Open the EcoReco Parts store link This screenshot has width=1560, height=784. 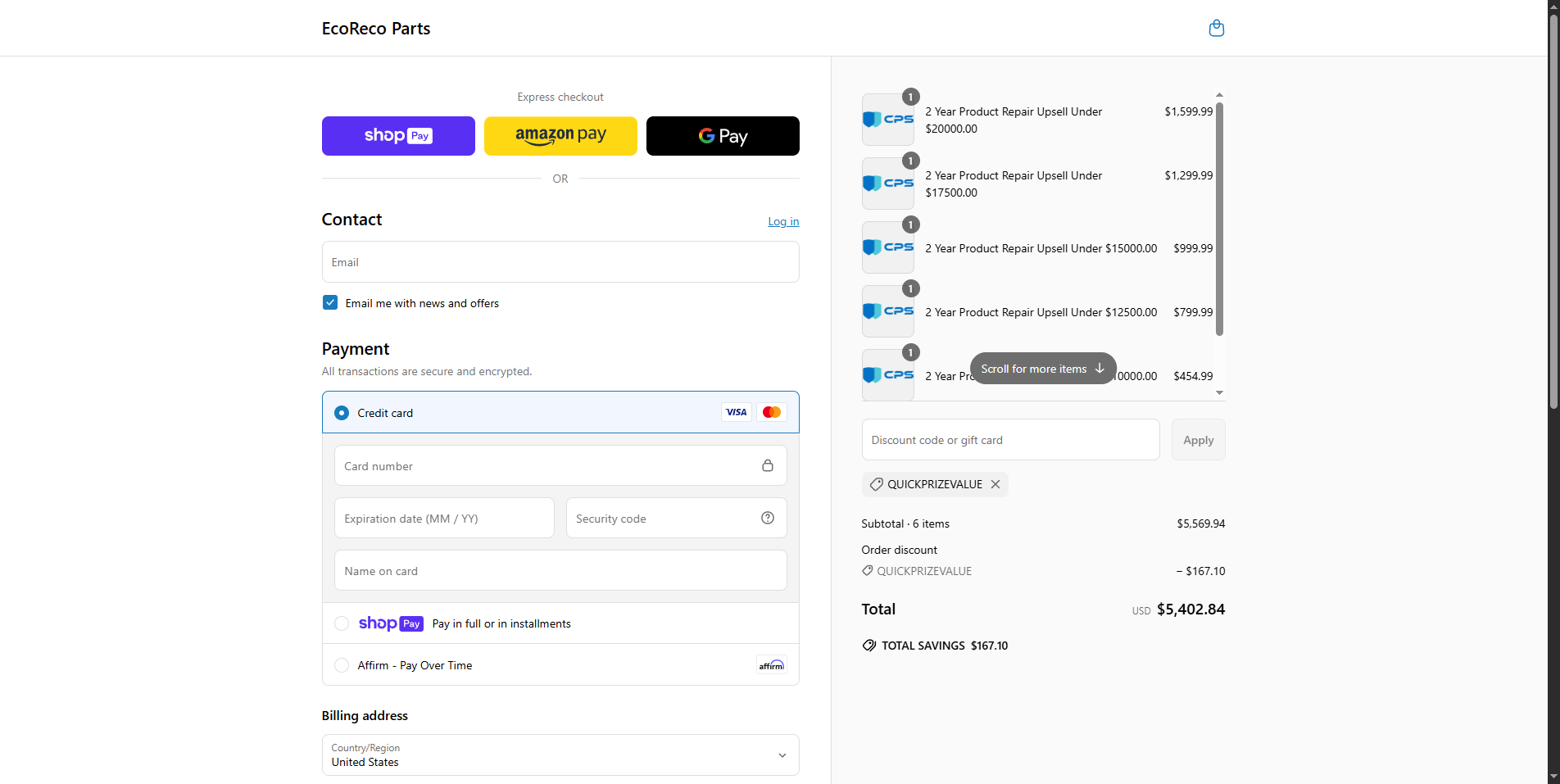(x=376, y=29)
